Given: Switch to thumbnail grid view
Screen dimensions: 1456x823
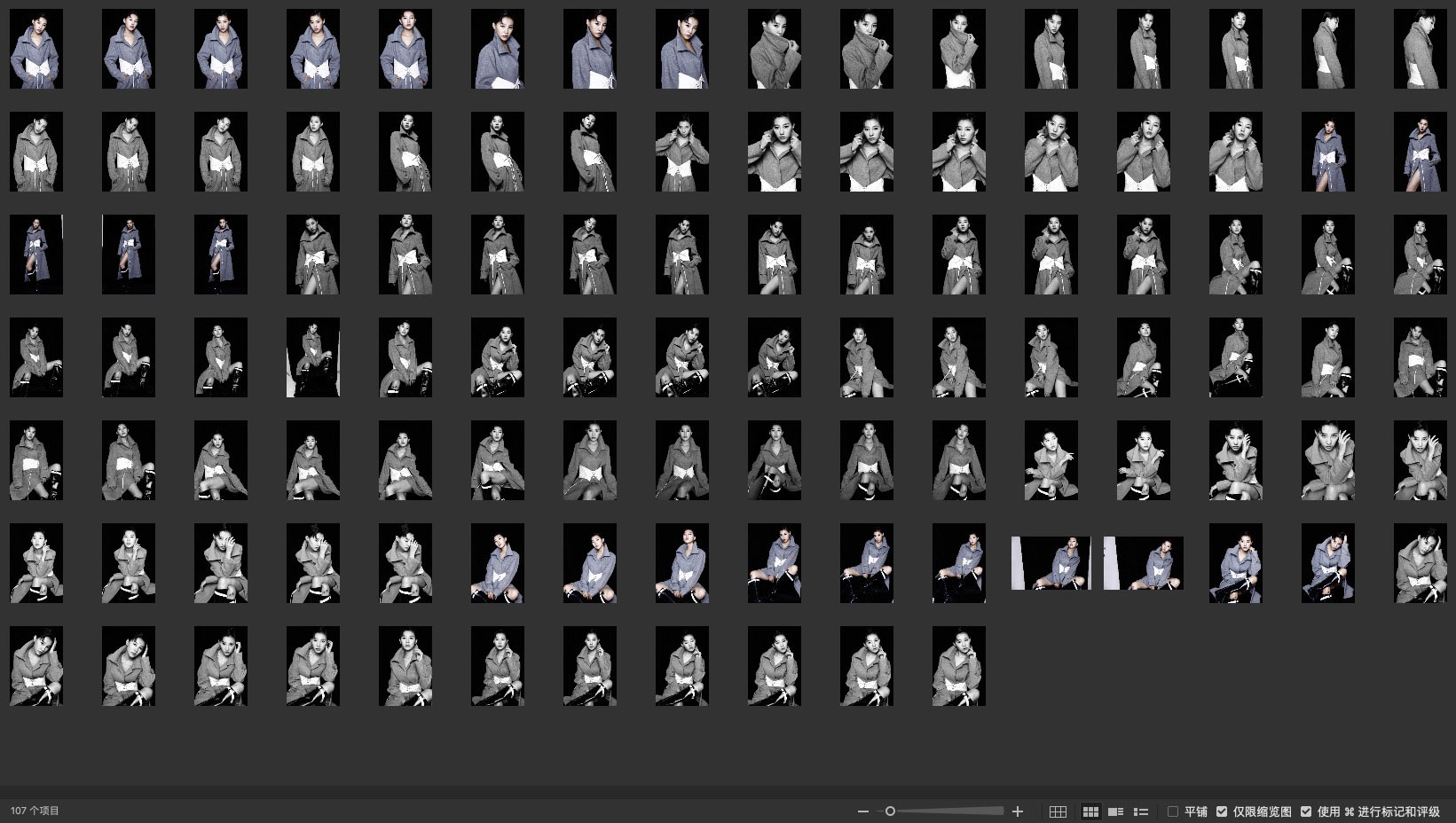Looking at the screenshot, I should coord(1090,811).
